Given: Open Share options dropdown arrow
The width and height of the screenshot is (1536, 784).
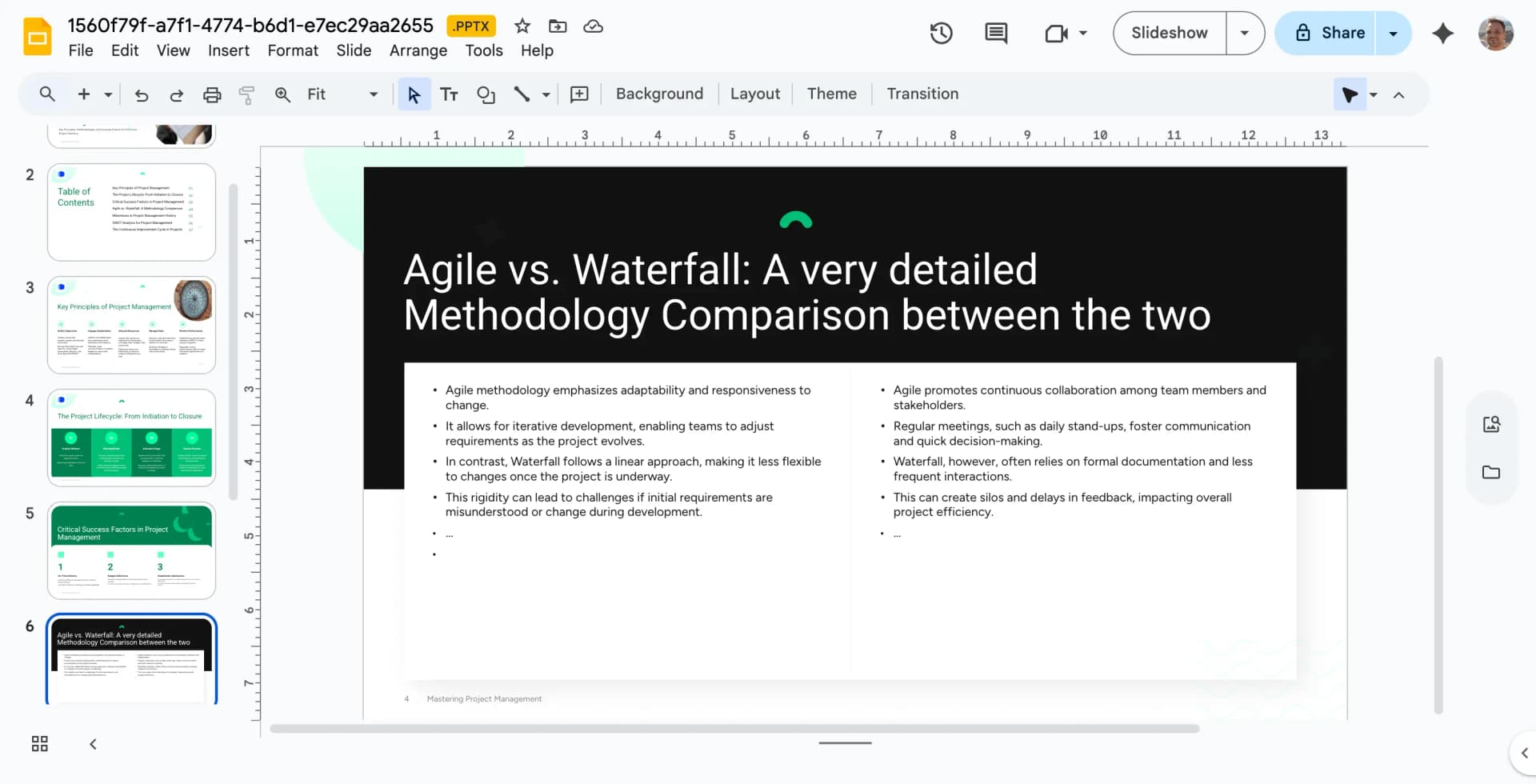Looking at the screenshot, I should (1393, 33).
